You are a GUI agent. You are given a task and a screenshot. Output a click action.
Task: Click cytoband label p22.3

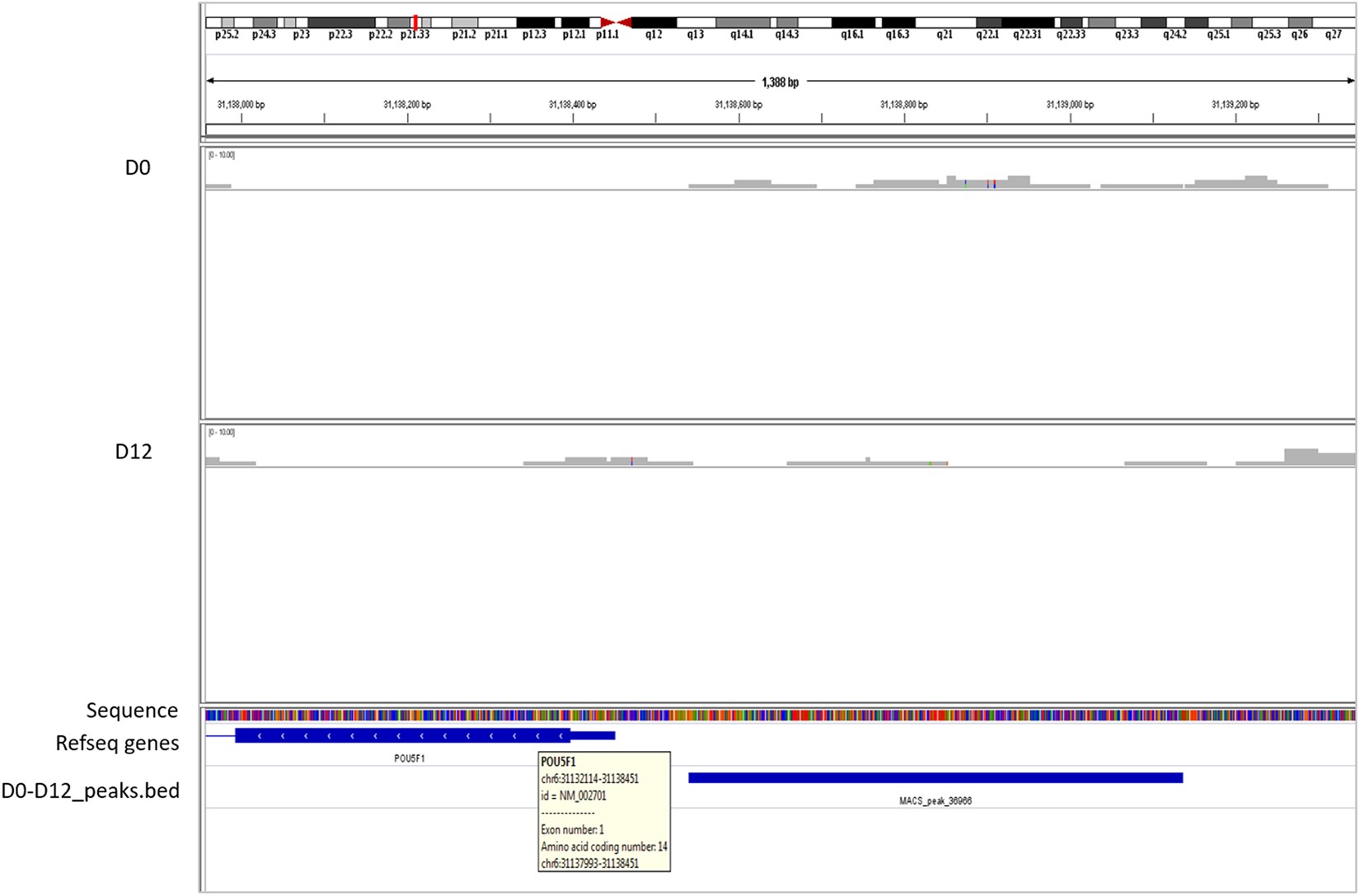click(x=340, y=35)
